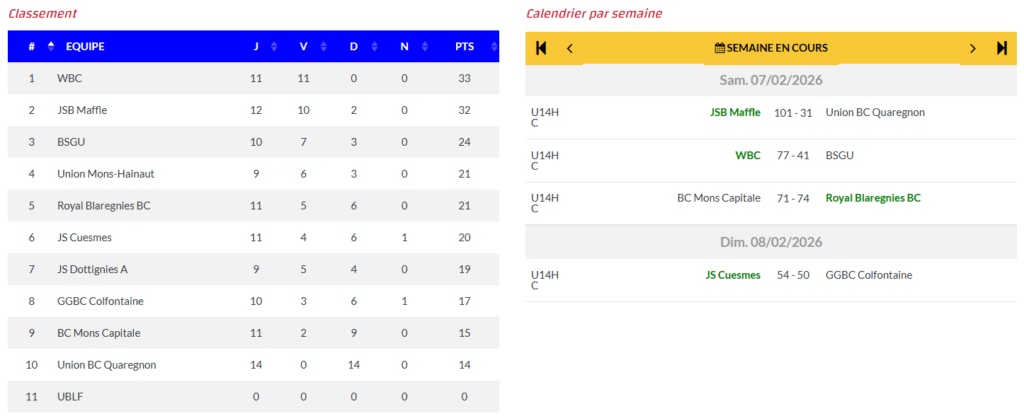Select the Union Mons-Hainaut ranking row

point(252,174)
